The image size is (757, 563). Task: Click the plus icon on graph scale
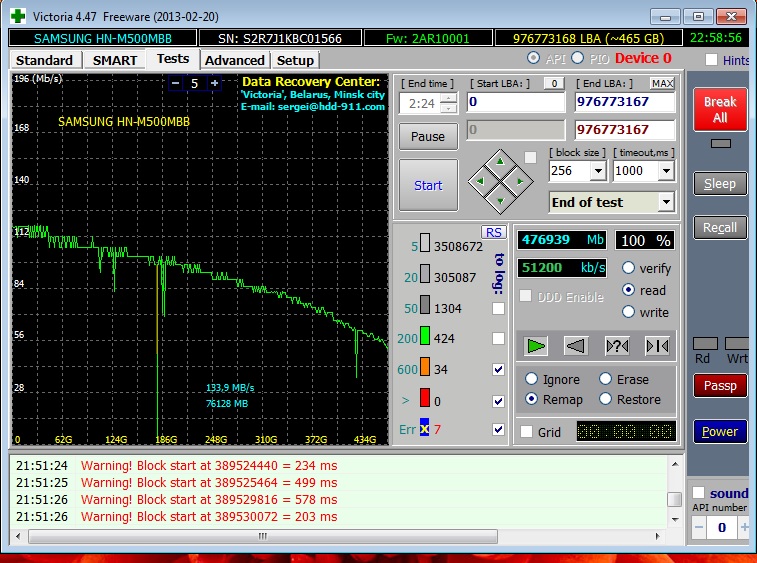pyautogui.click(x=214, y=84)
